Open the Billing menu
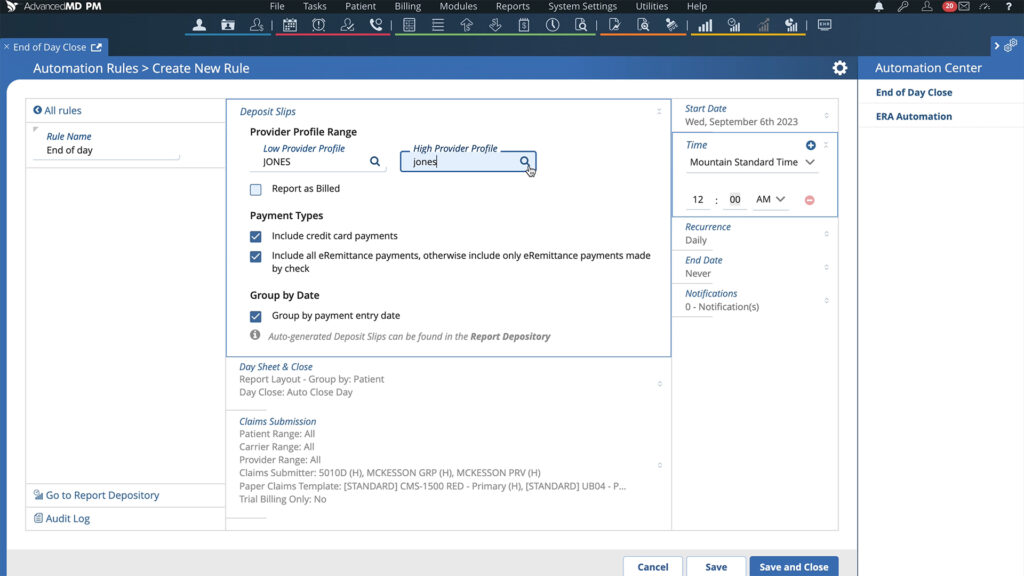The height and width of the screenshot is (576, 1024). point(407,7)
